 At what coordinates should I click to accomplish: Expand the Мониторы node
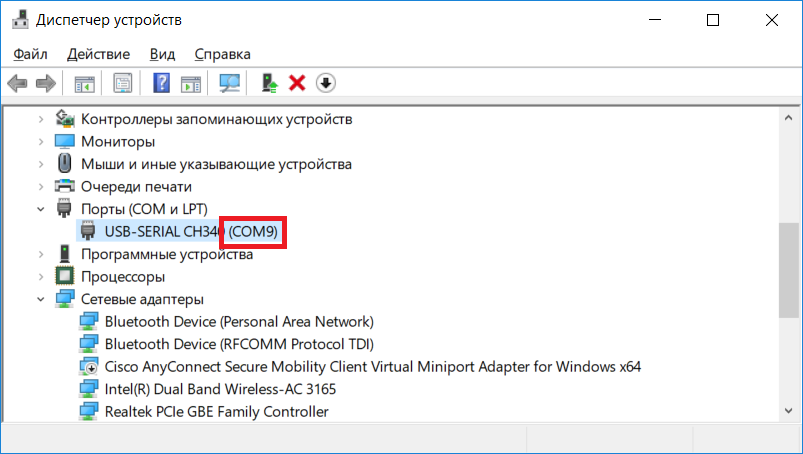coord(41,142)
